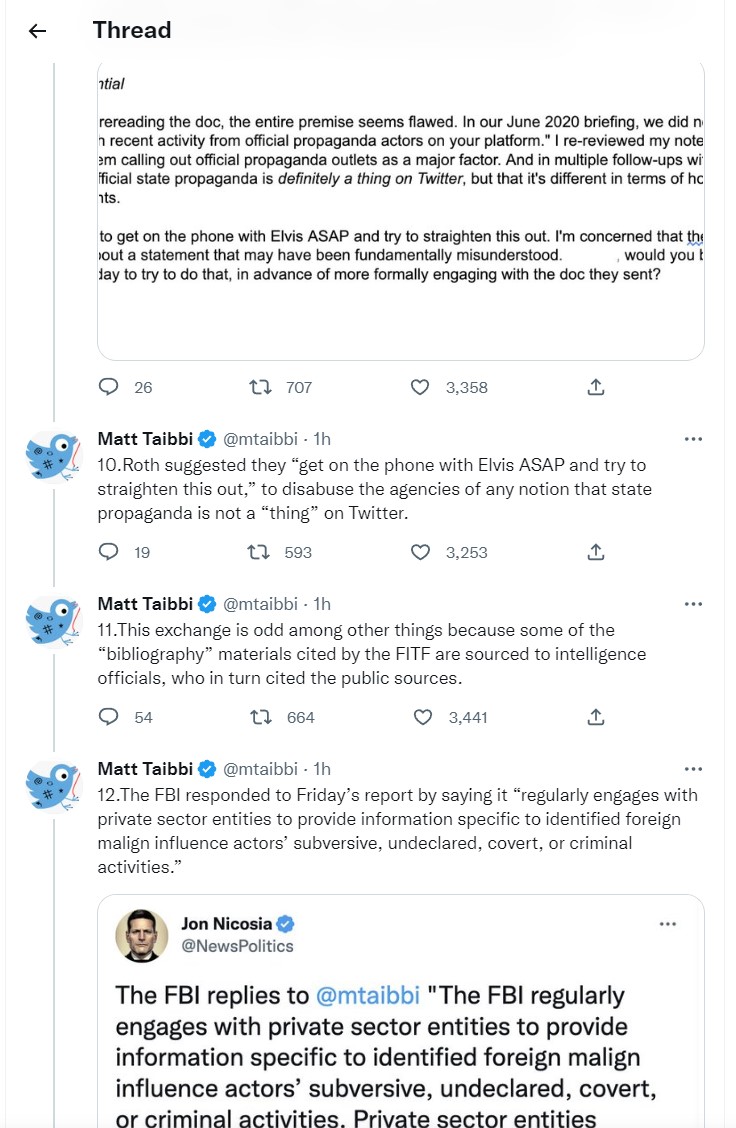Screen dimensions: 736x1128
Task: Open more options for tweet 11
Action: [693, 604]
